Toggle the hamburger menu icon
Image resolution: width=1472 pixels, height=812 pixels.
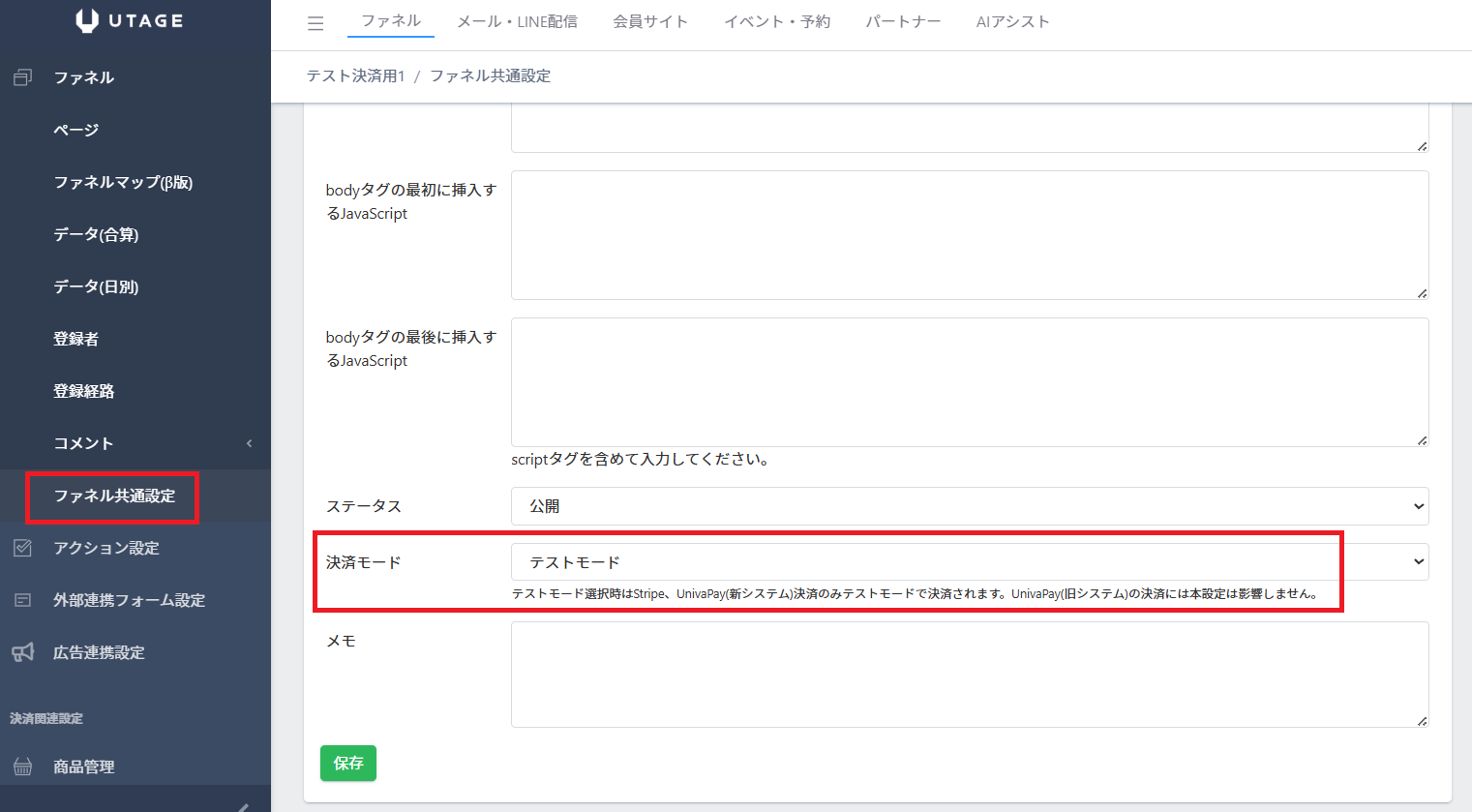click(315, 23)
